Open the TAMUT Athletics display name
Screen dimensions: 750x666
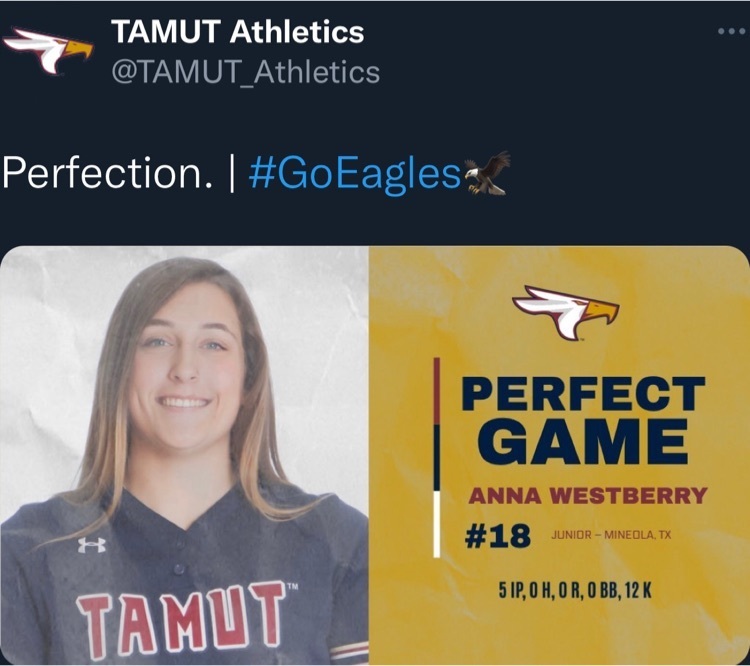tap(238, 32)
